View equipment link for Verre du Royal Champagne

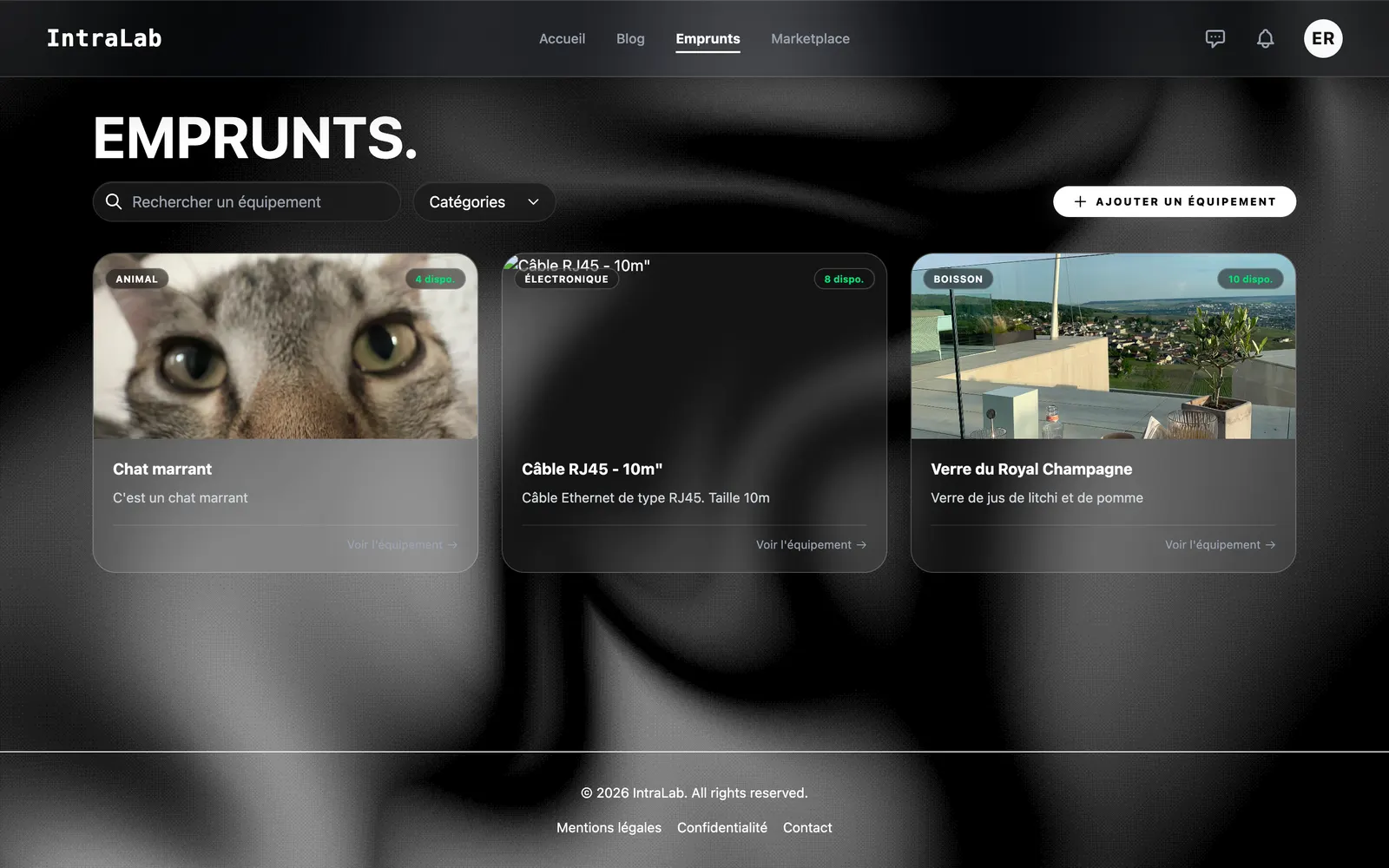point(1220,544)
